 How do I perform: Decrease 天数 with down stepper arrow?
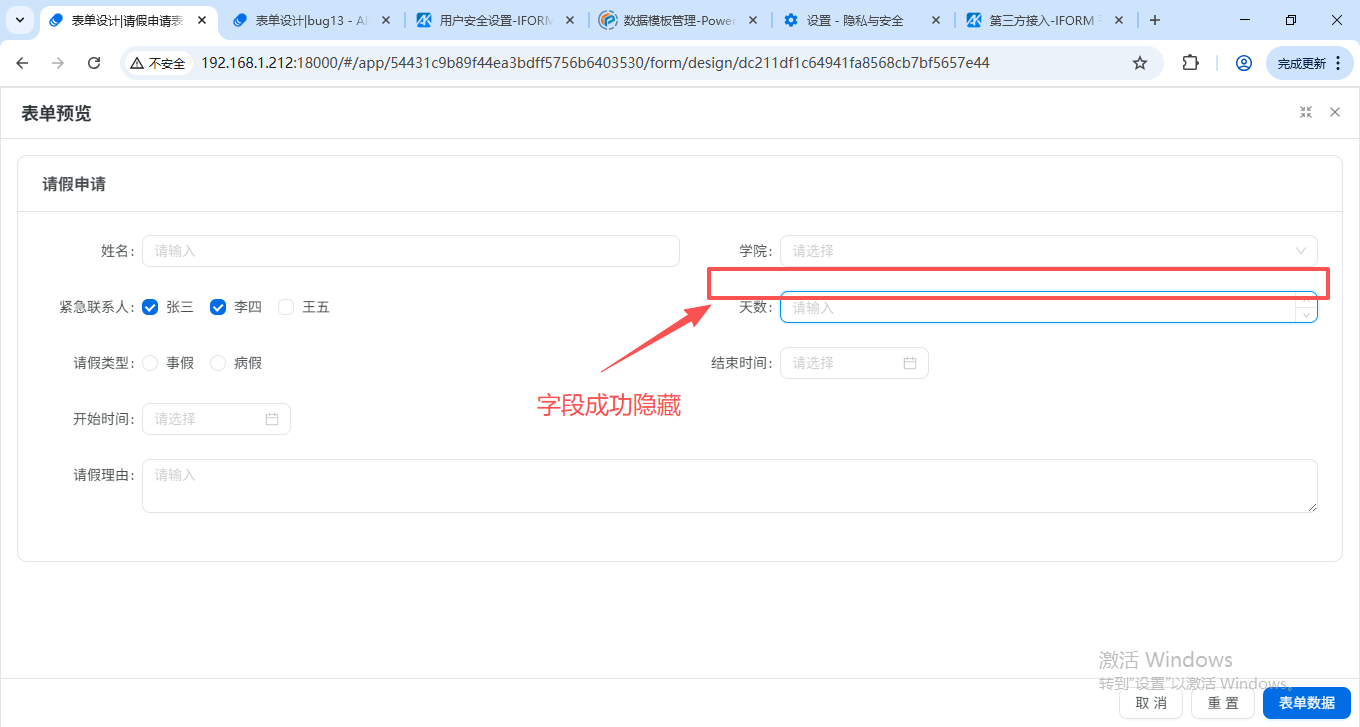pos(1306,315)
